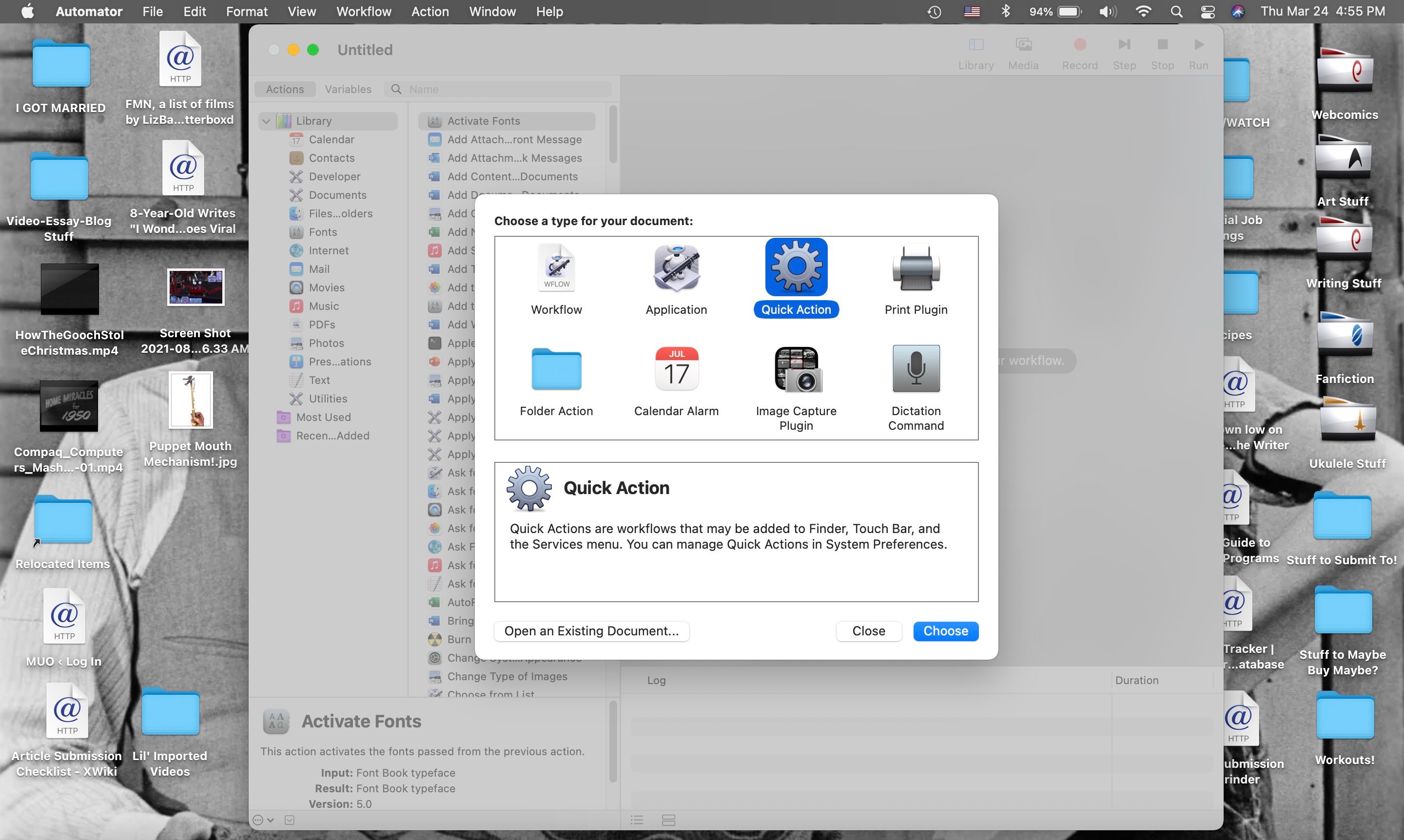Click Open an Existing Document button
This screenshot has height=840, width=1404.
click(x=591, y=630)
